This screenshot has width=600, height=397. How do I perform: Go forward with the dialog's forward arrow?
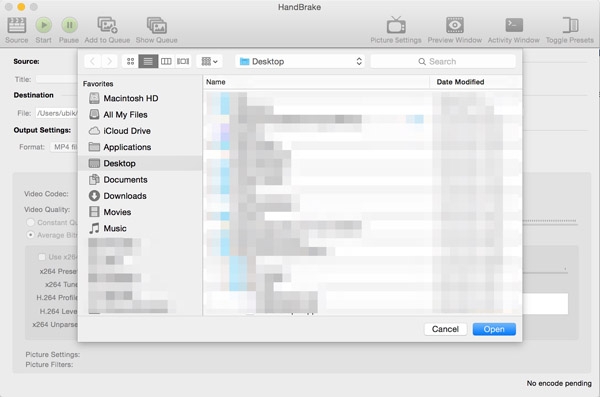tap(109, 61)
